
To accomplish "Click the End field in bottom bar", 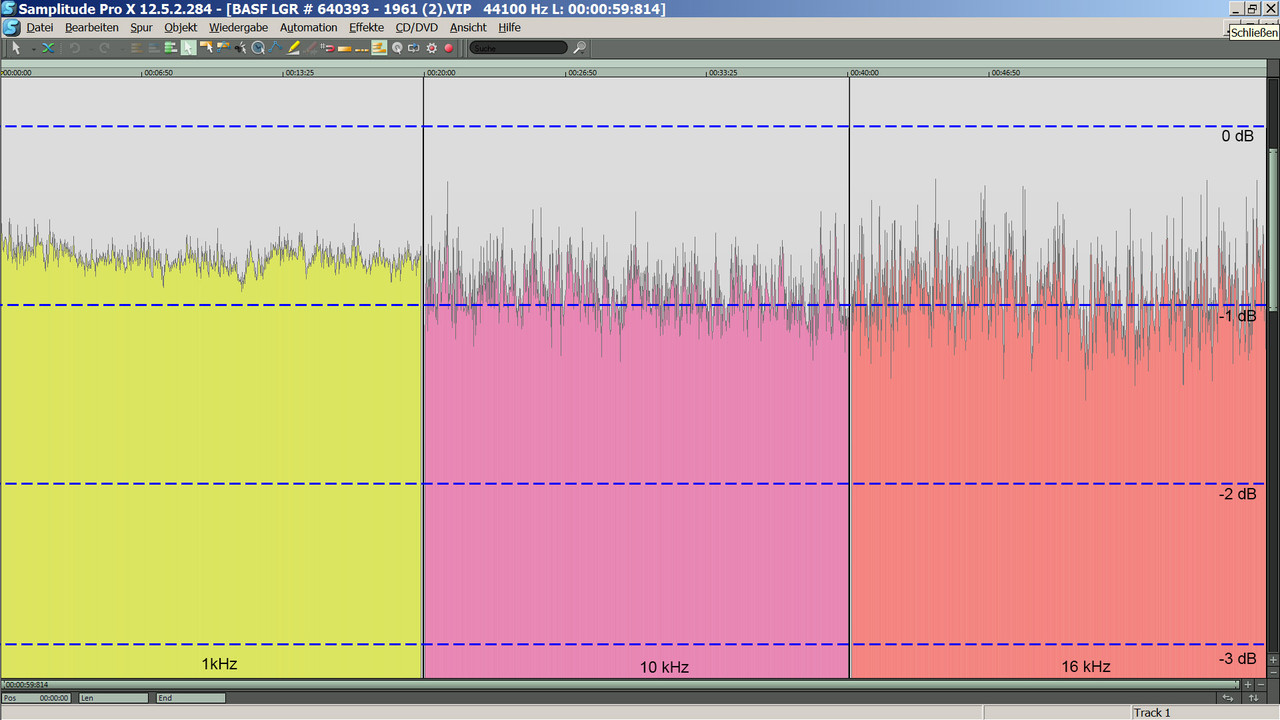I will (189, 698).
